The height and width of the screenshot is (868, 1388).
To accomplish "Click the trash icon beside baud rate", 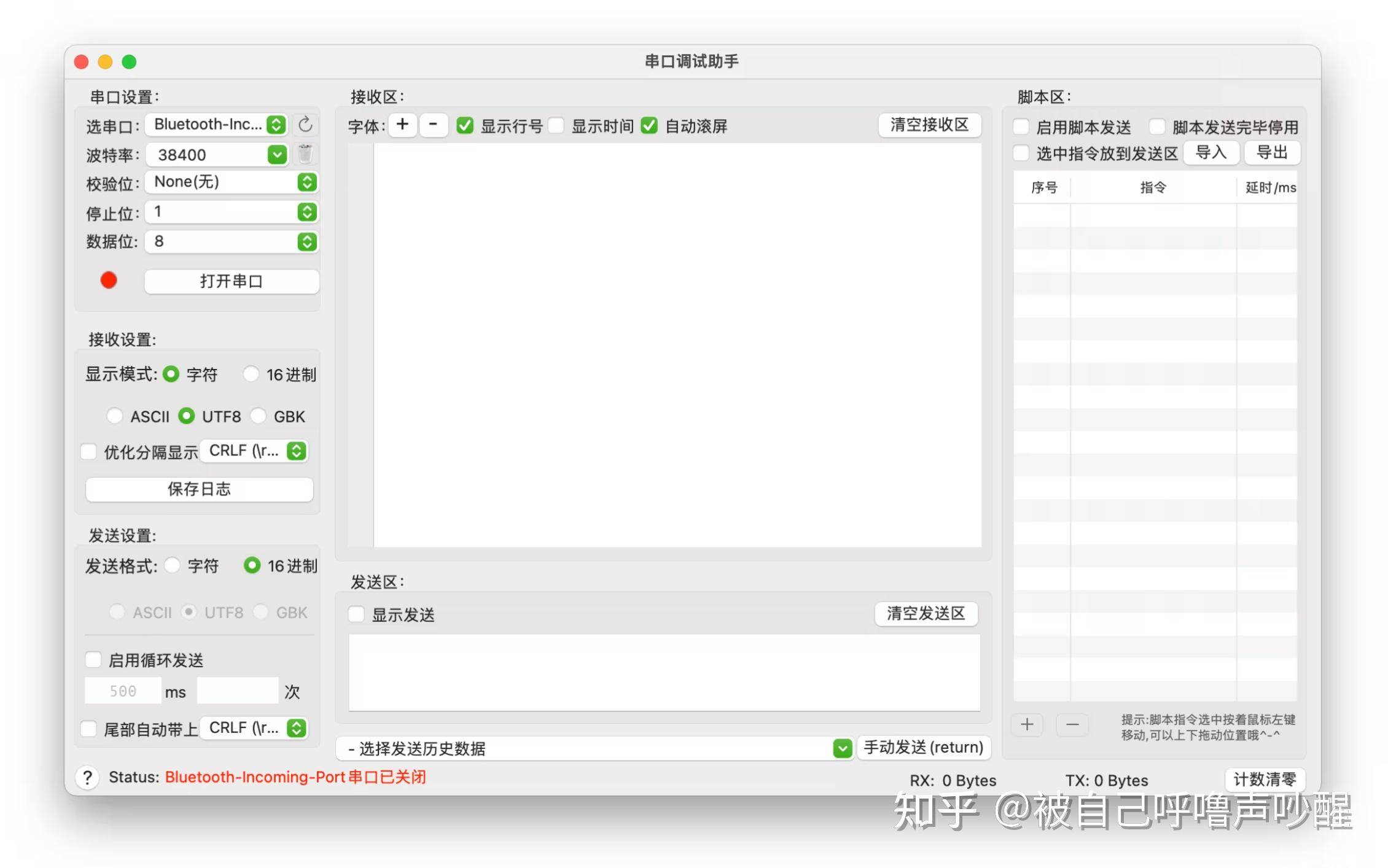I will click(305, 154).
